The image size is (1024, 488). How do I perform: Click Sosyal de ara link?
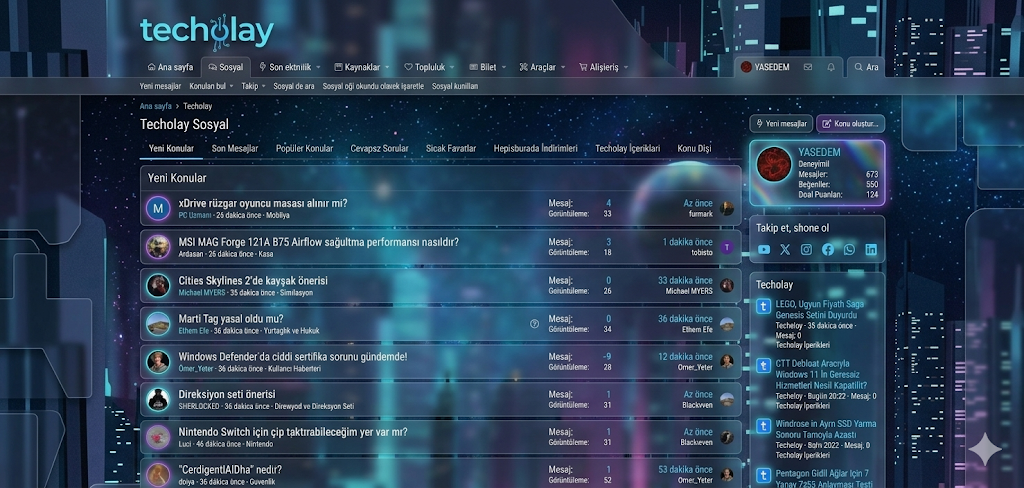294,86
